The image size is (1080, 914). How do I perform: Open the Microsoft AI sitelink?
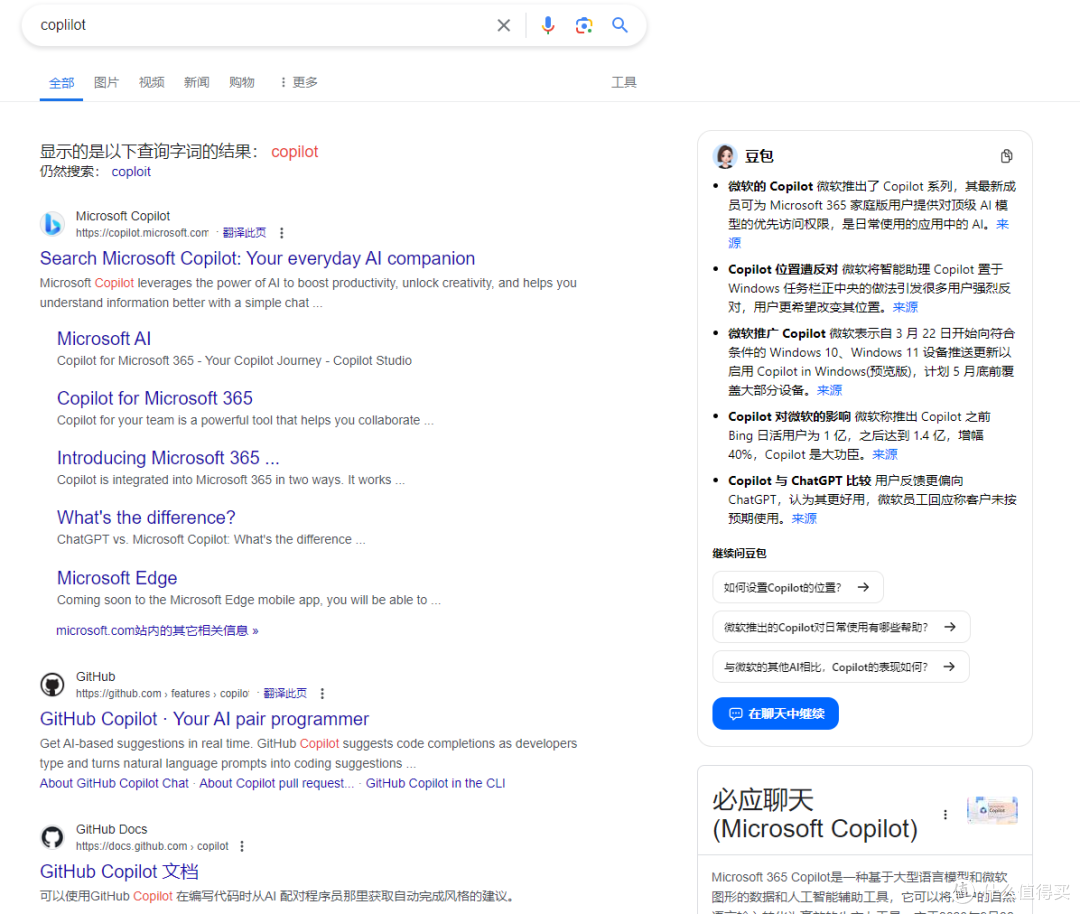[104, 339]
